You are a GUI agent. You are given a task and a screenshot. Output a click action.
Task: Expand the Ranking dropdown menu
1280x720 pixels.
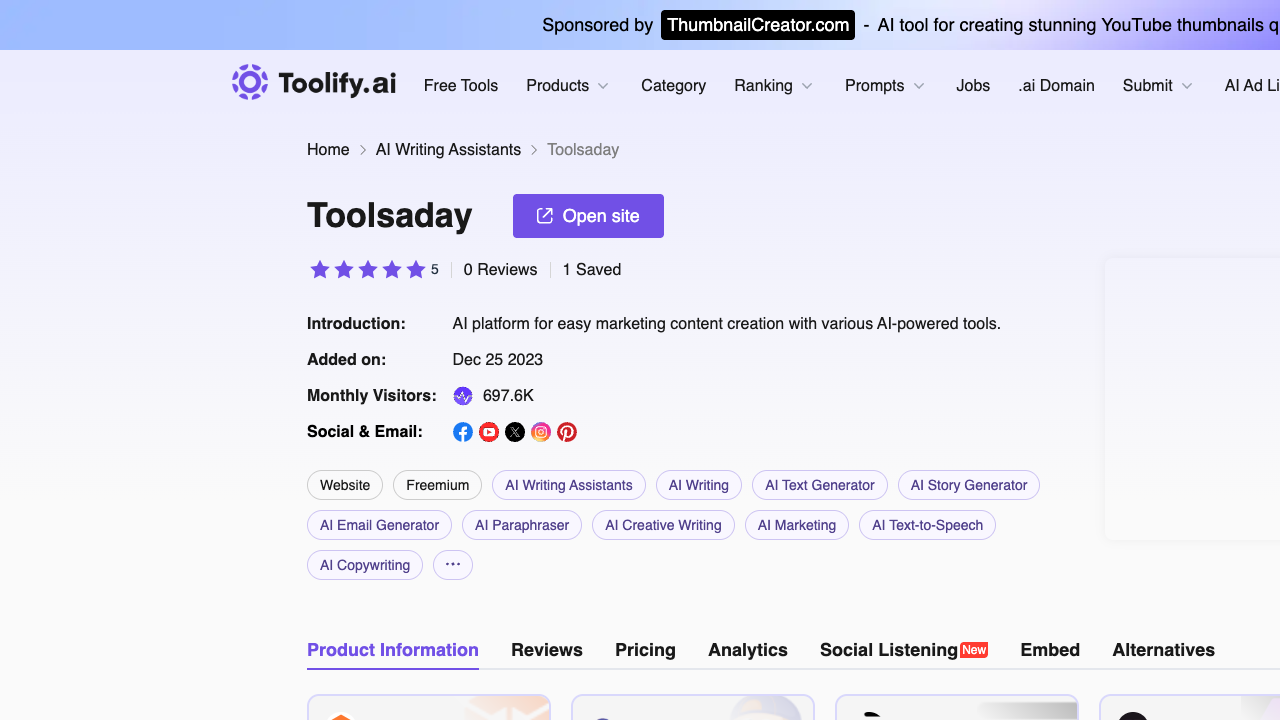(774, 86)
